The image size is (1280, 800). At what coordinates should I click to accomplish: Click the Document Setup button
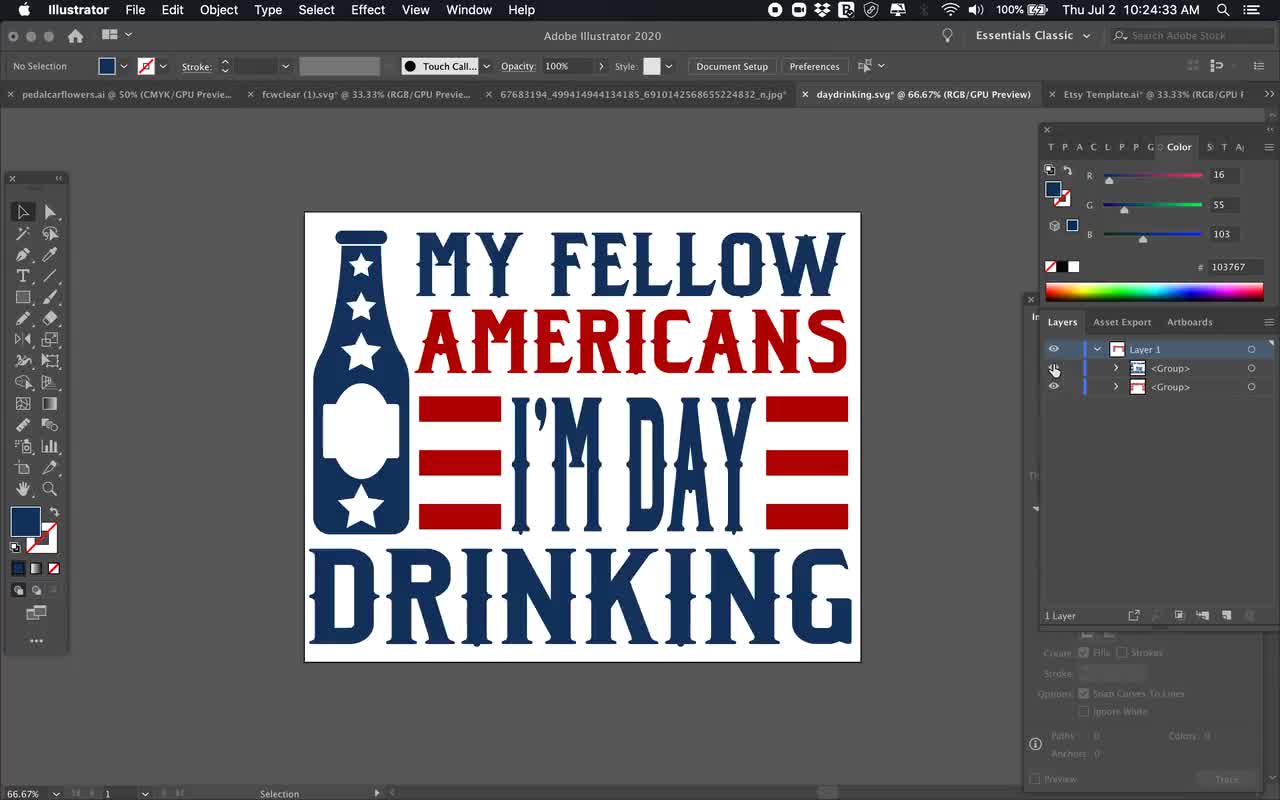732,66
